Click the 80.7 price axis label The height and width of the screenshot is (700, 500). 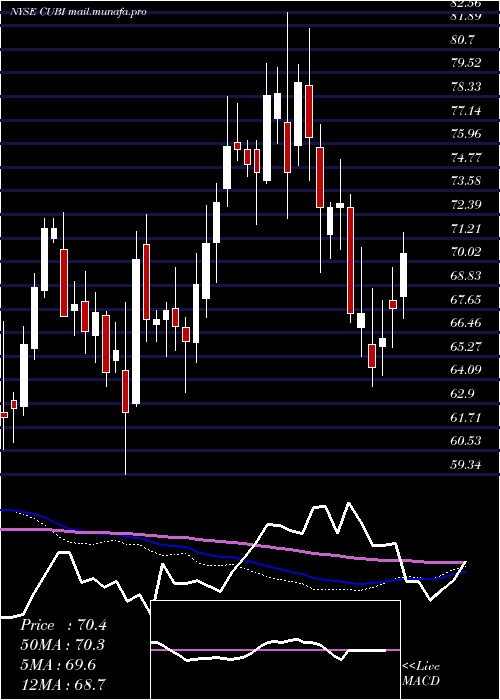tap(462, 40)
